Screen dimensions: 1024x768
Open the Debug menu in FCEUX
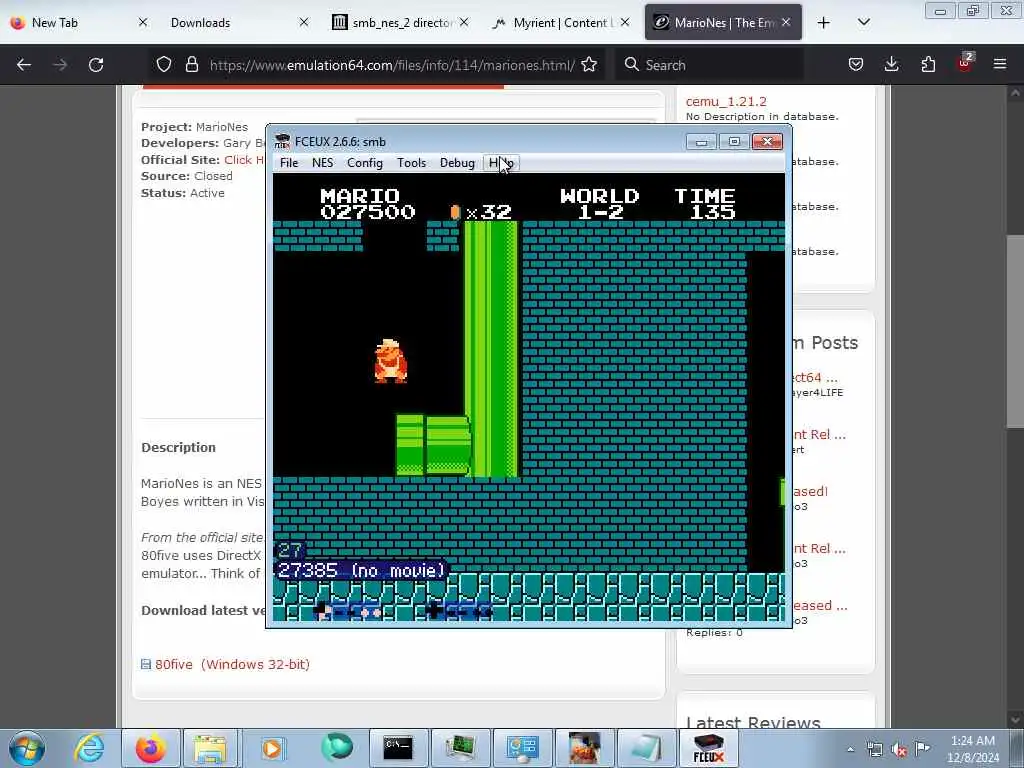(x=457, y=163)
